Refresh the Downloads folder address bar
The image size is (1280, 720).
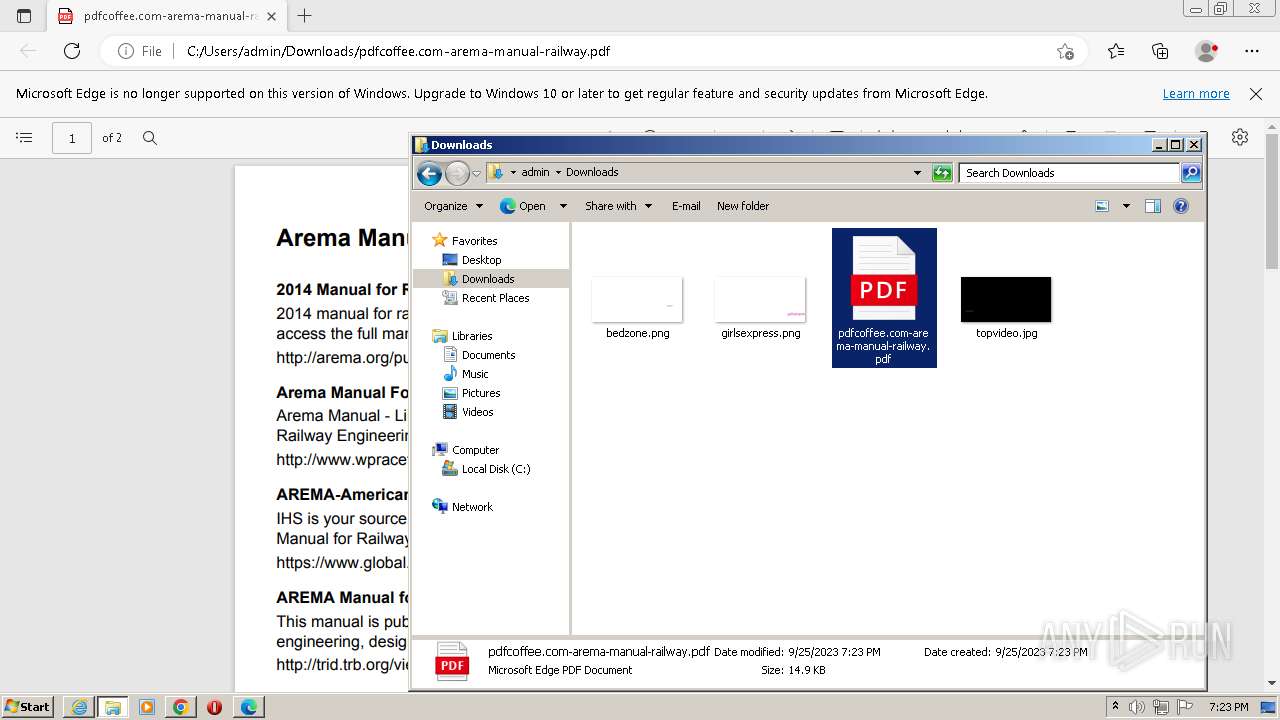942,173
